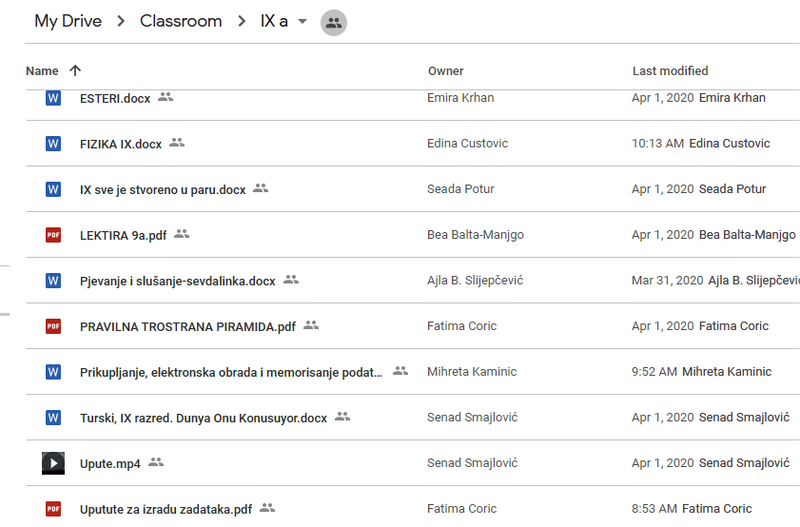Click the chevron between My Drive and Classroom
The width and height of the screenshot is (800, 527).
[119, 22]
